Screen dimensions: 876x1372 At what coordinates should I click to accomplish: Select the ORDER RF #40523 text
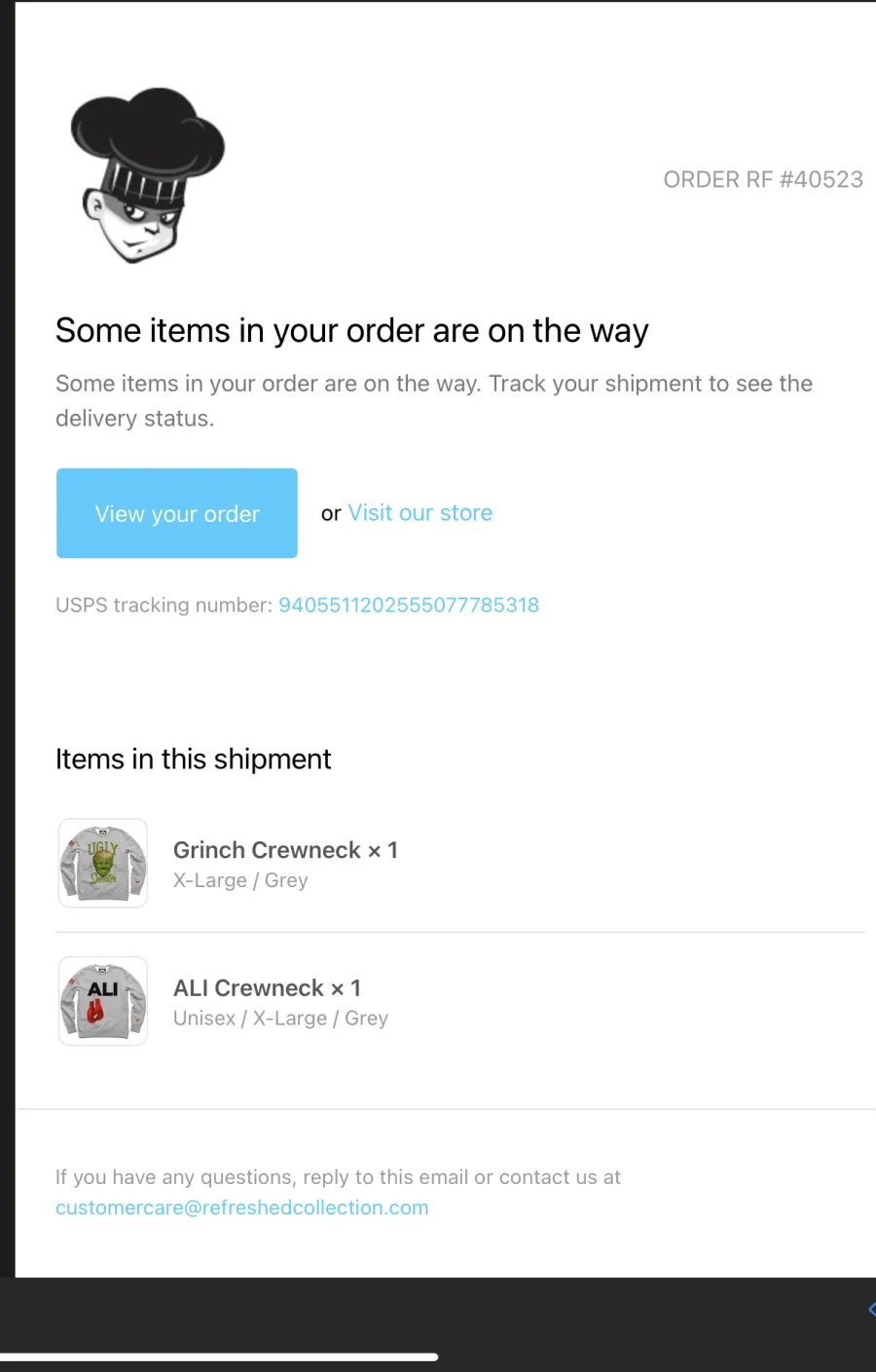point(763,179)
